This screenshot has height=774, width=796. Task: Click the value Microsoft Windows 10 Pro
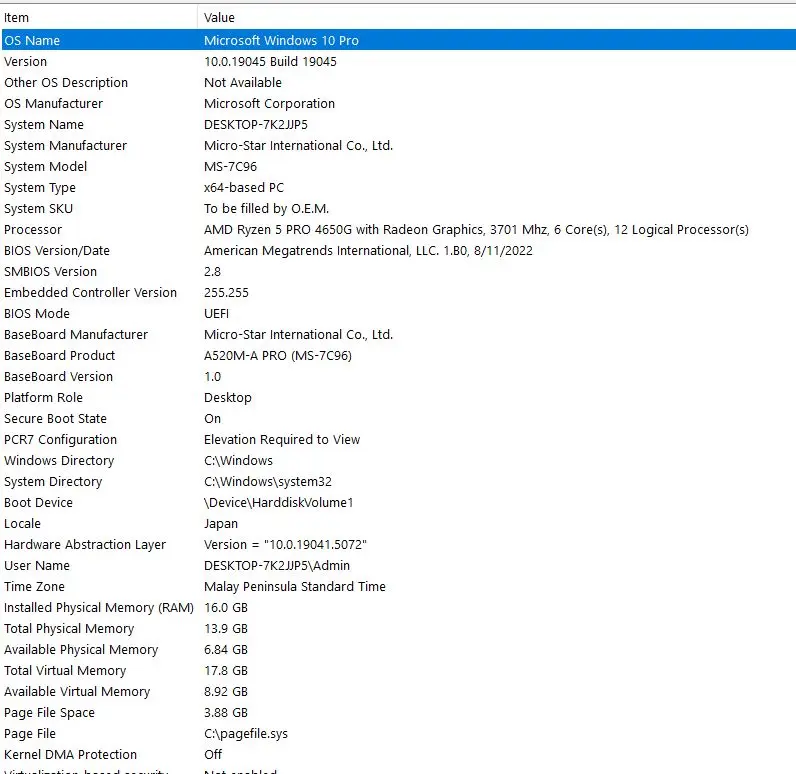281,40
